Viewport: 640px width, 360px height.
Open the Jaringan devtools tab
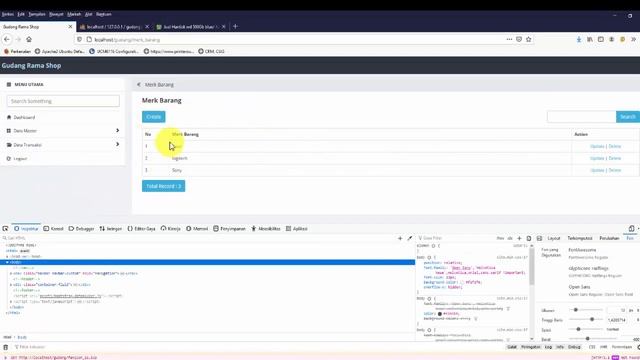click(x=111, y=229)
